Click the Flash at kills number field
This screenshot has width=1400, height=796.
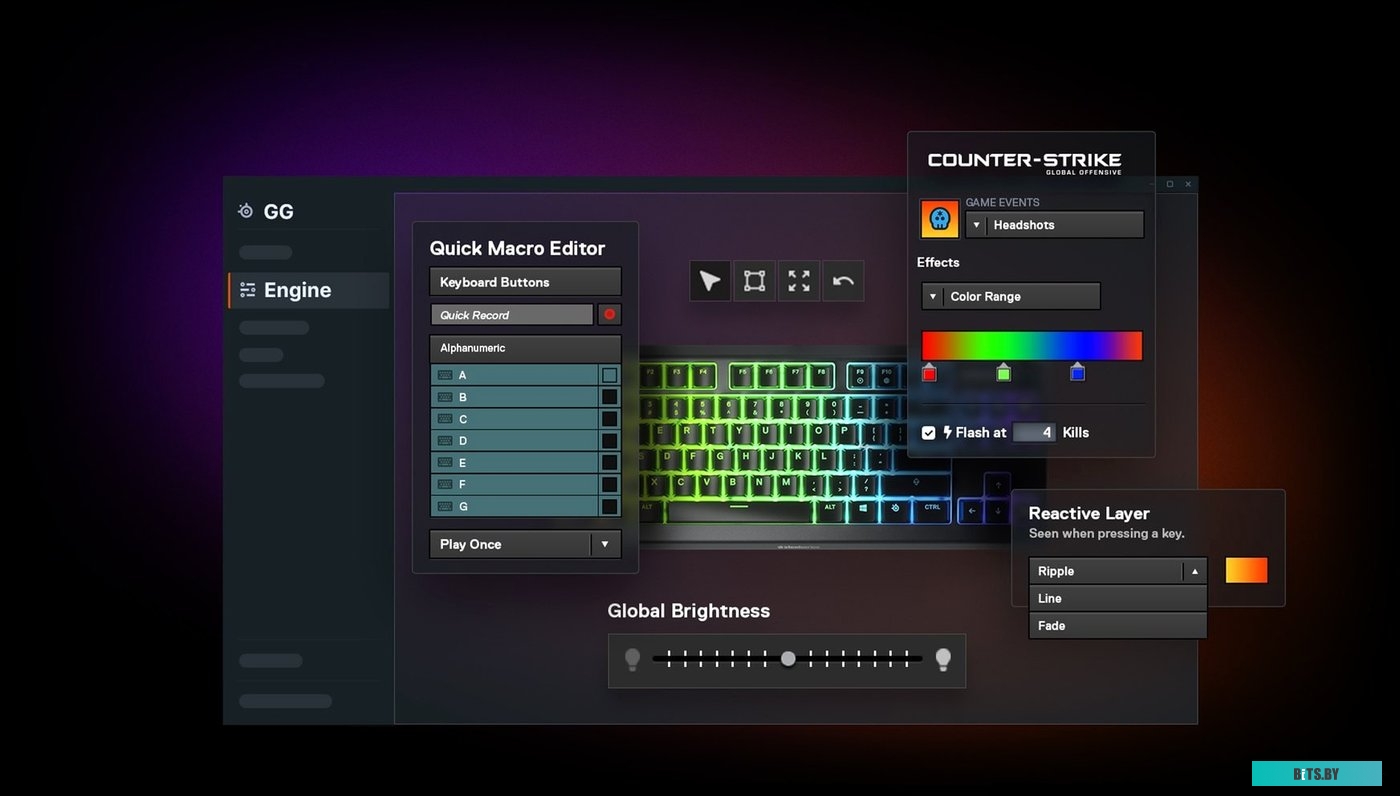pyautogui.click(x=1034, y=432)
